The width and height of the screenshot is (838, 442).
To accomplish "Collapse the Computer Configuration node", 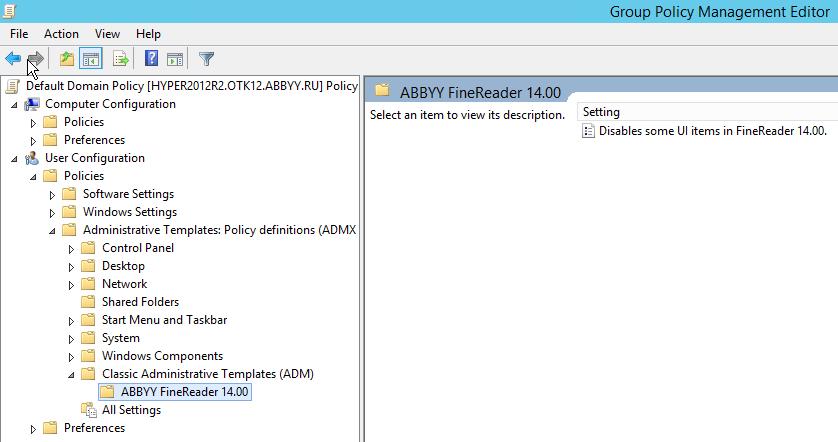I will pyautogui.click(x=14, y=105).
